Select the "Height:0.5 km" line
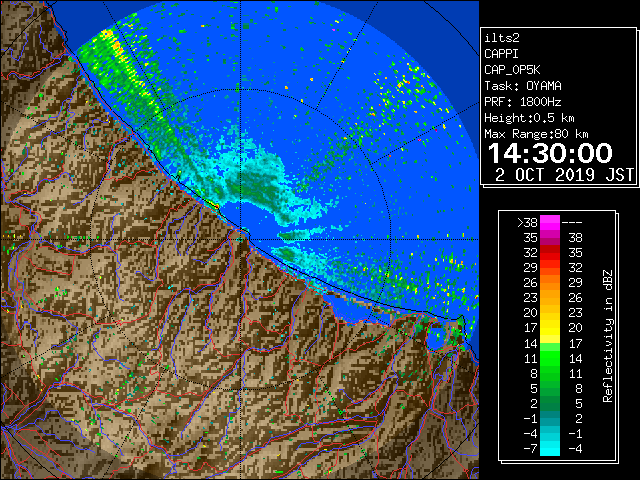This screenshot has height=480, width=640. [529, 118]
